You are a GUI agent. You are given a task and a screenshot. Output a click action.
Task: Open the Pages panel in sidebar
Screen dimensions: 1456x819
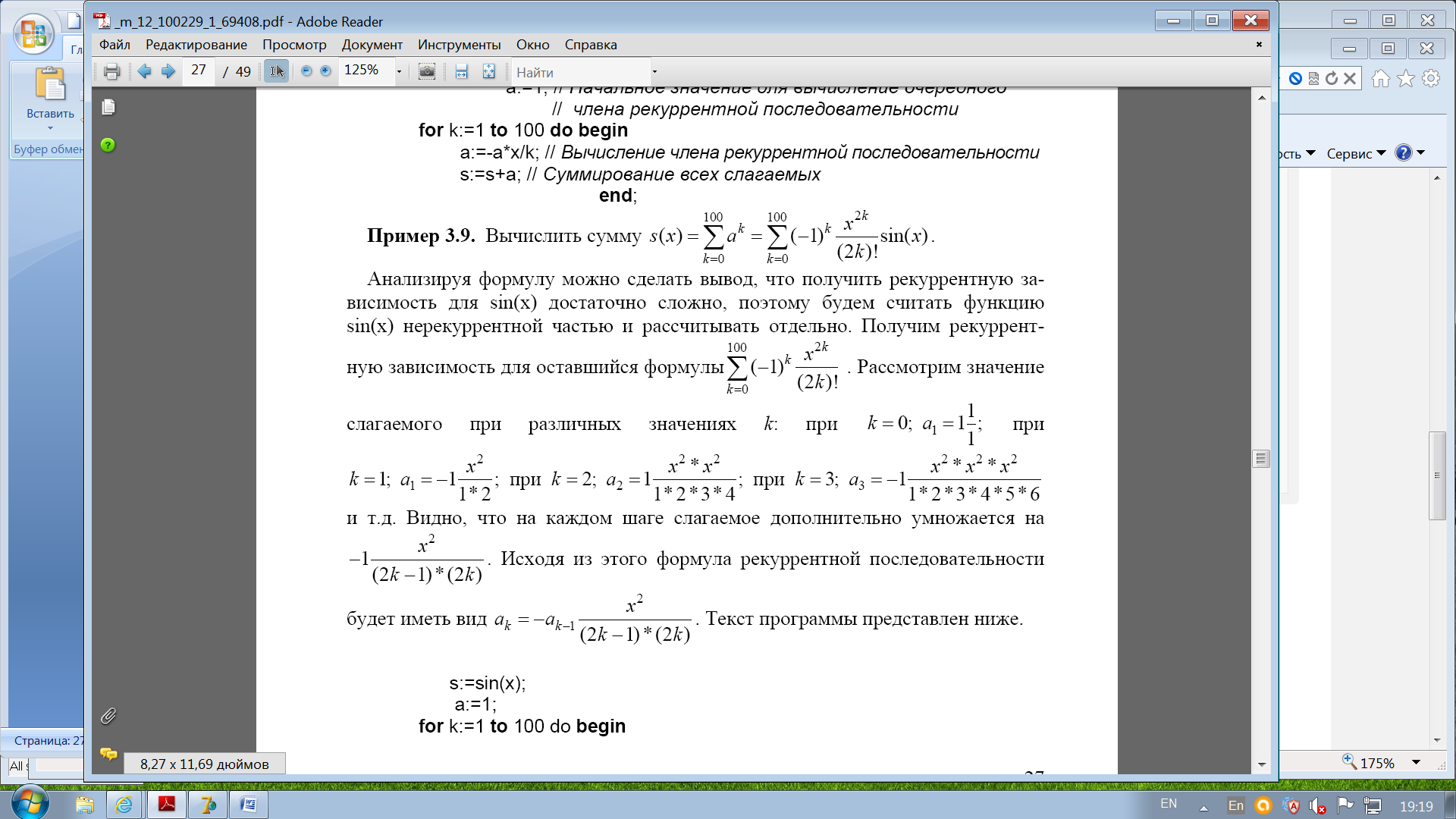[x=108, y=108]
